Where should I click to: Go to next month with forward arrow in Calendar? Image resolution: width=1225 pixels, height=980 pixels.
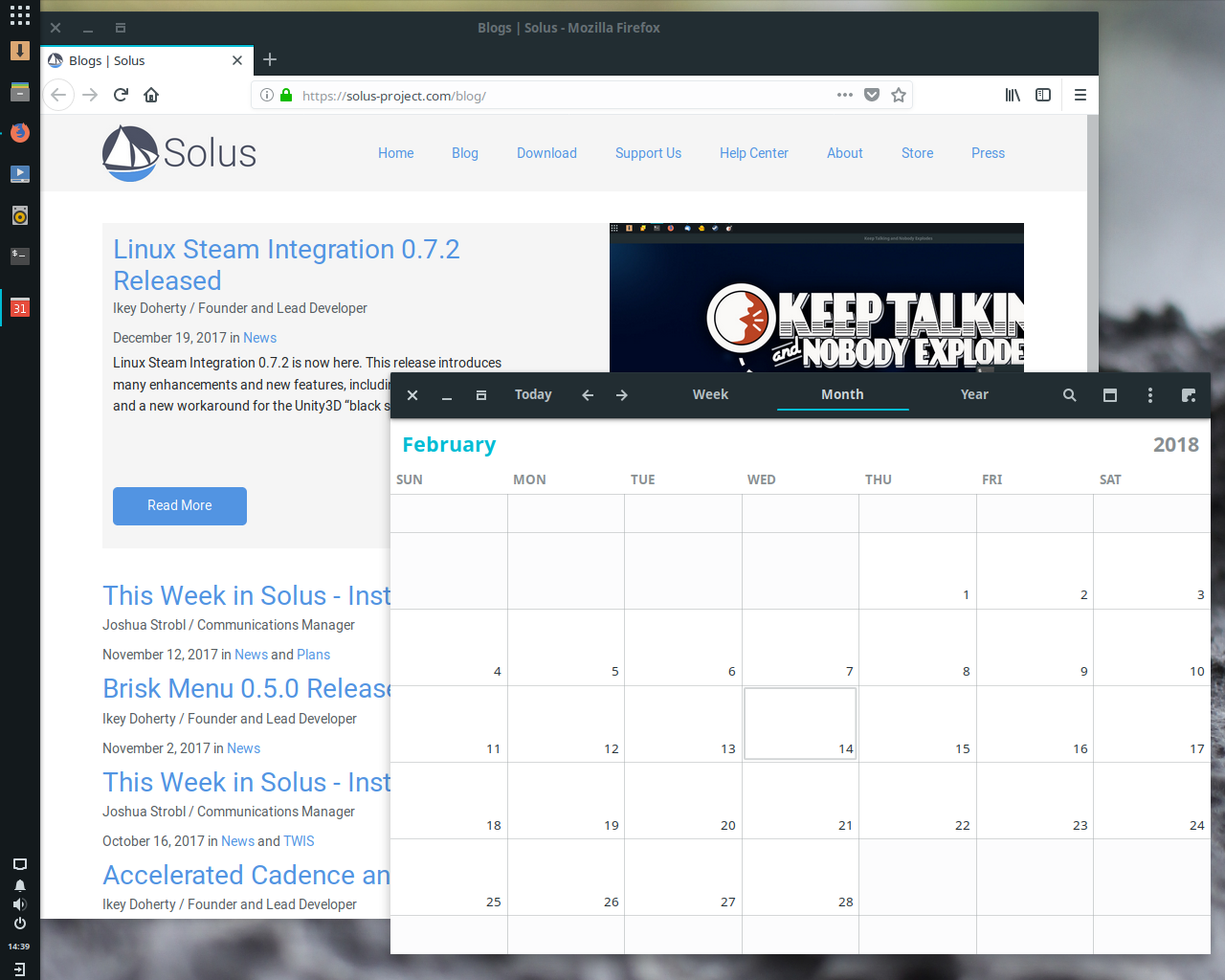tap(622, 395)
